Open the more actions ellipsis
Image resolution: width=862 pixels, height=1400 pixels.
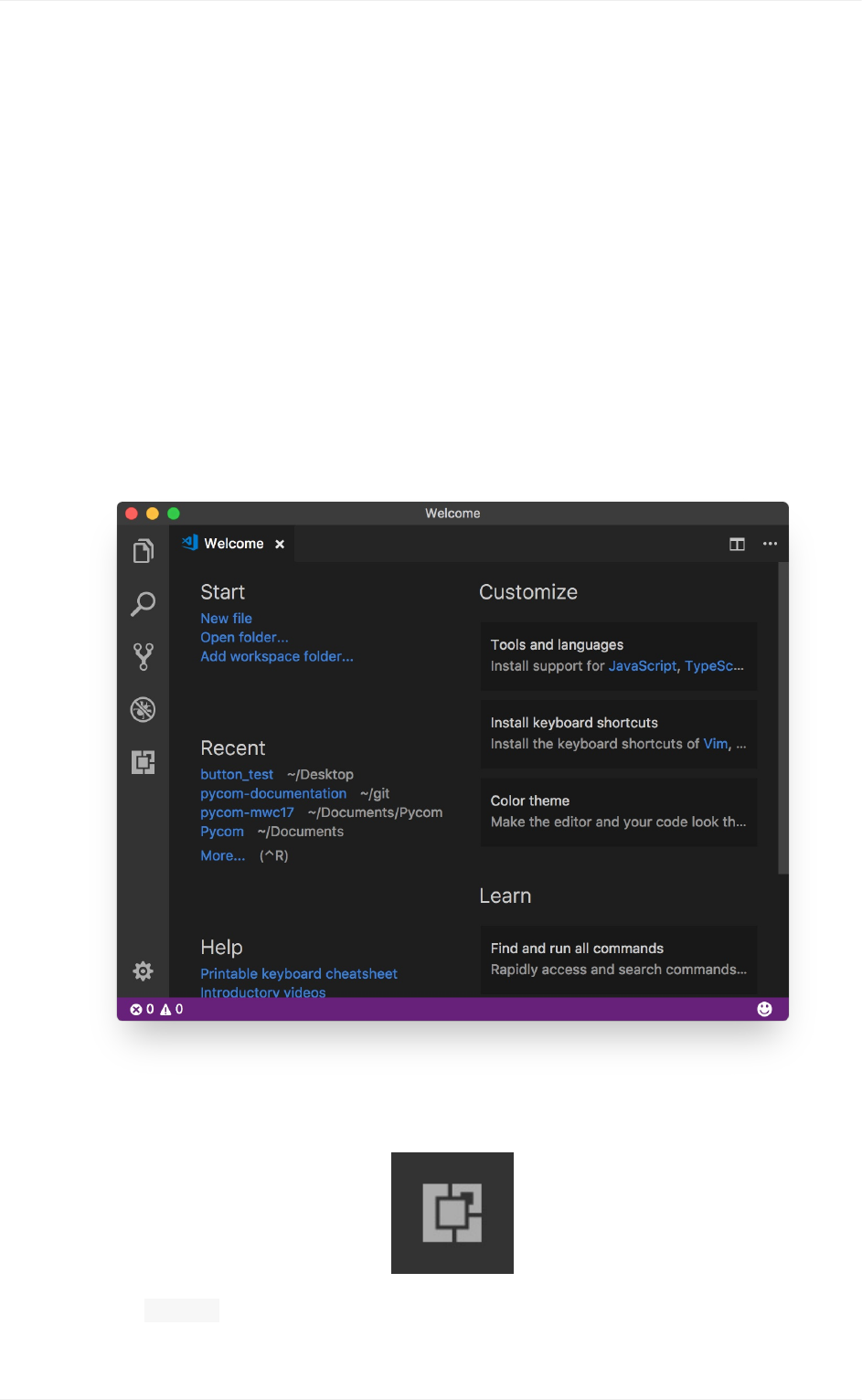[x=771, y=544]
